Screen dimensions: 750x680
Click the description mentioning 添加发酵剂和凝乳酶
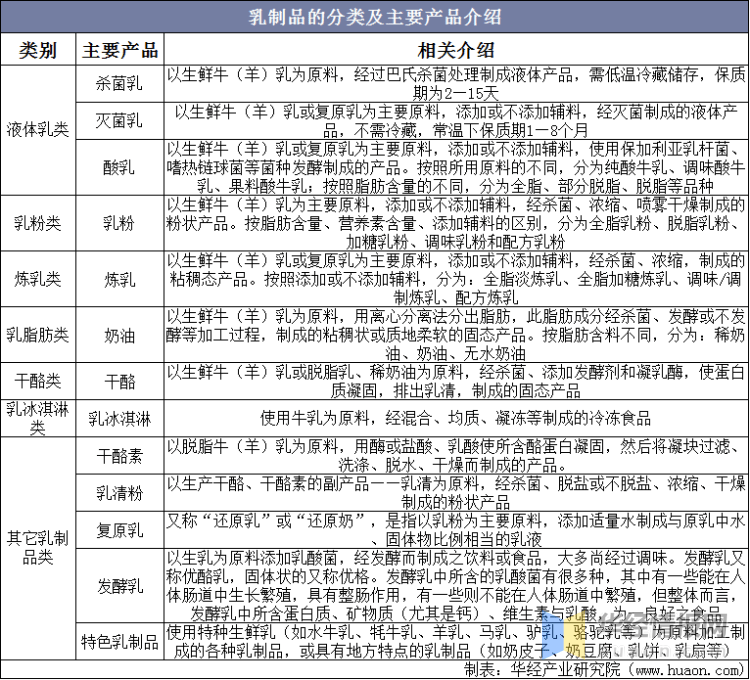point(456,381)
